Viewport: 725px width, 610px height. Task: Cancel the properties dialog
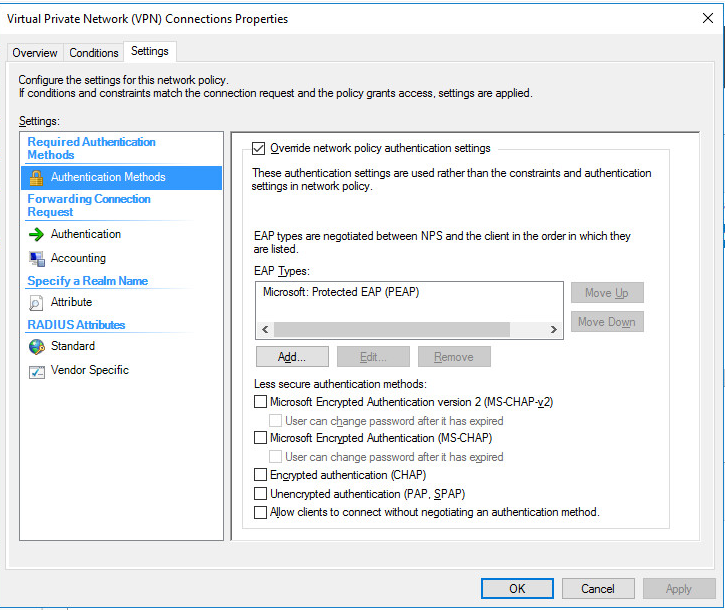click(597, 588)
